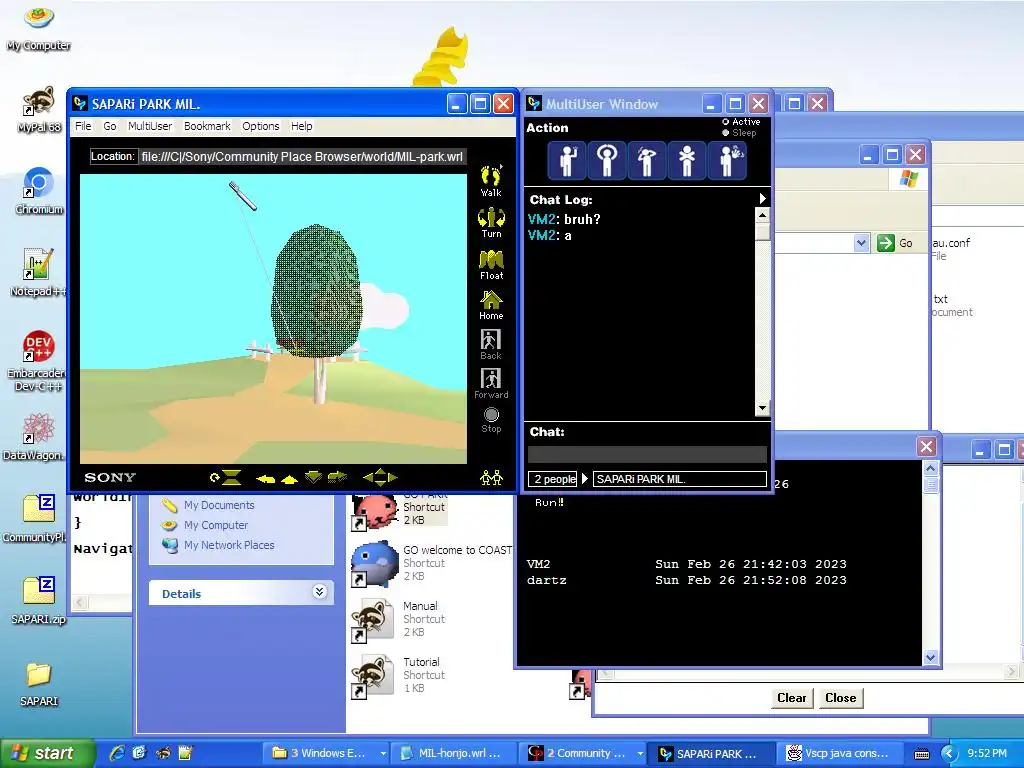
Task: Click the four-way directional pad control
Action: coord(380,477)
